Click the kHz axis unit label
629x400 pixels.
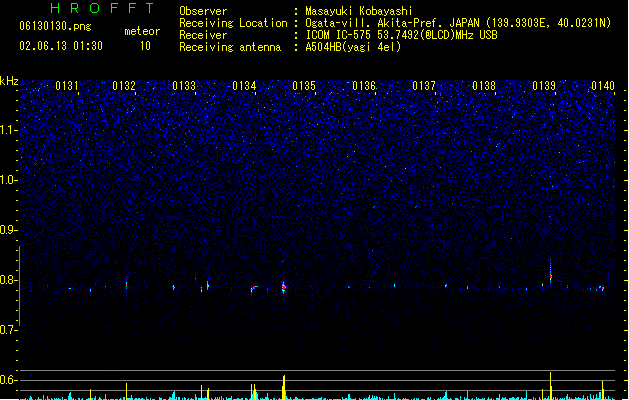[9, 81]
